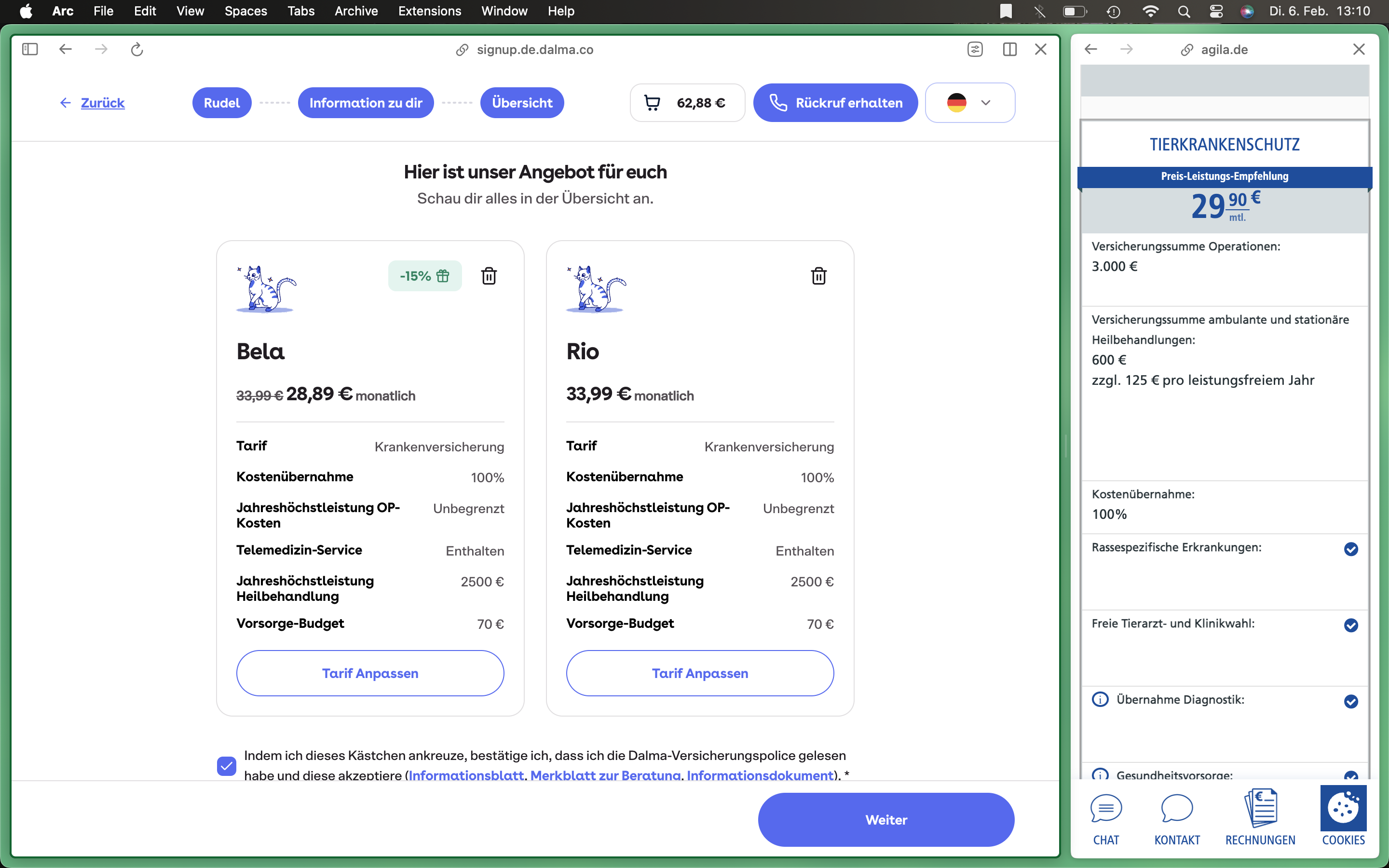Open Control Center in the menu bar

click(1216, 11)
